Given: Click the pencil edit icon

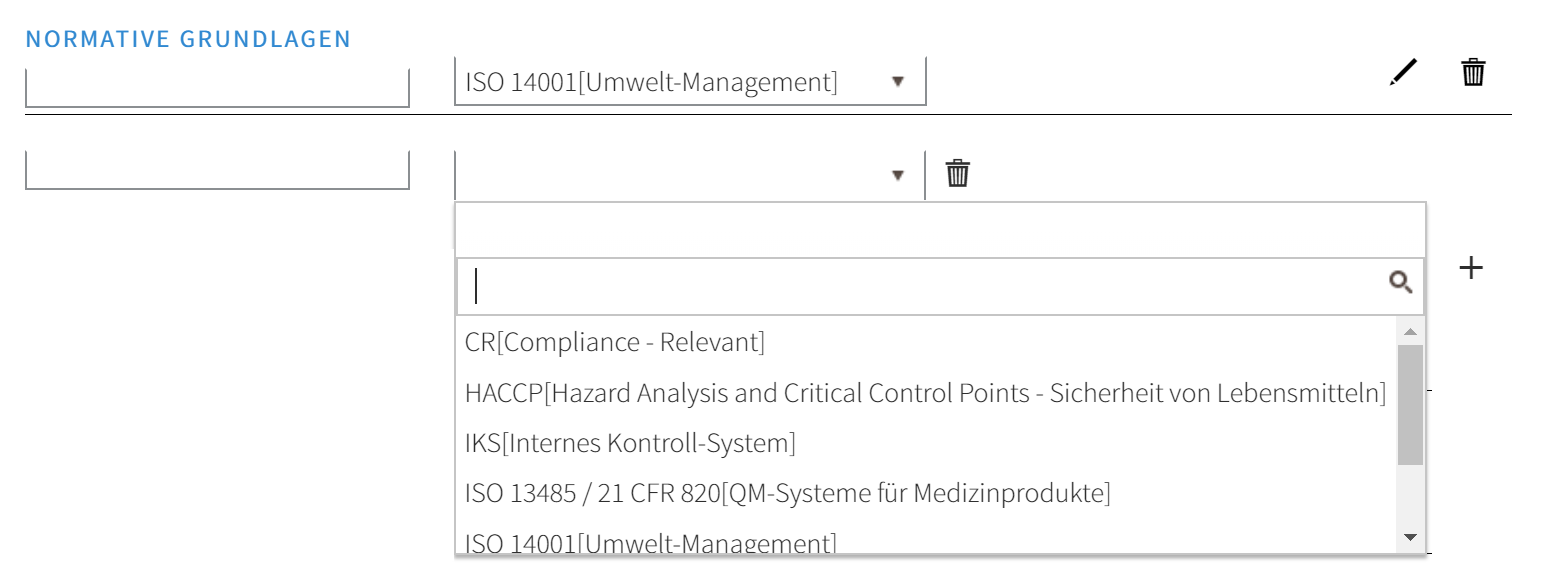Looking at the screenshot, I should tap(1403, 73).
